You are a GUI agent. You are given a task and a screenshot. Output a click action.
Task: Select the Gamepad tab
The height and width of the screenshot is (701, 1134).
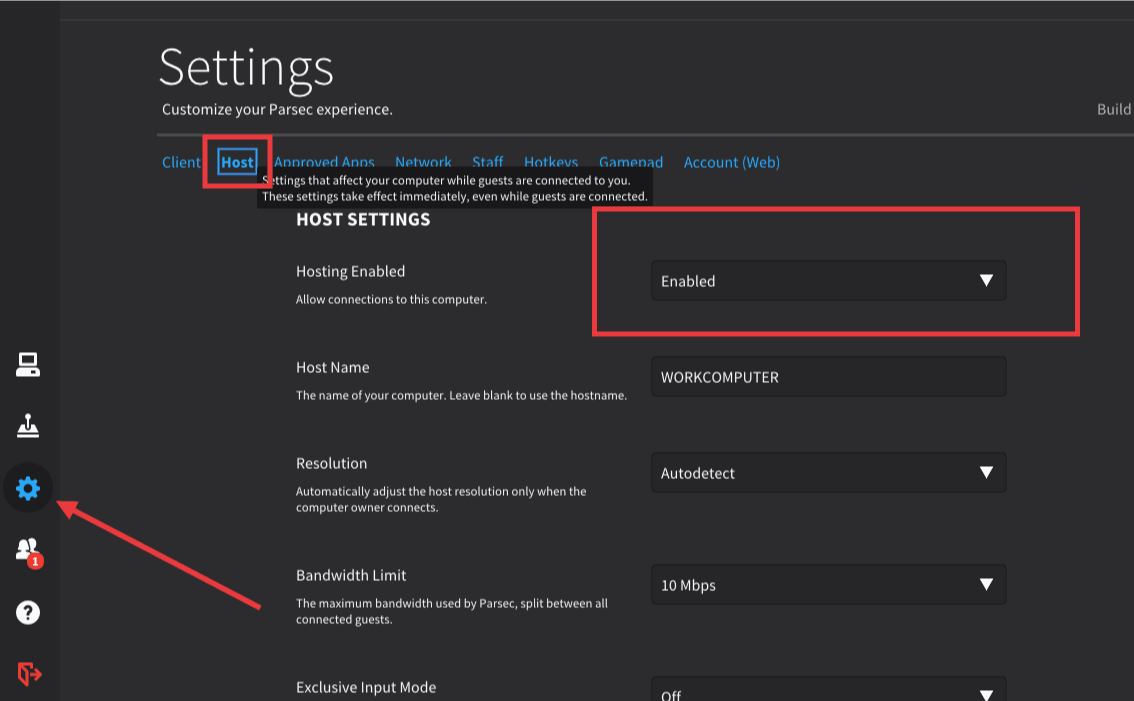click(x=630, y=161)
